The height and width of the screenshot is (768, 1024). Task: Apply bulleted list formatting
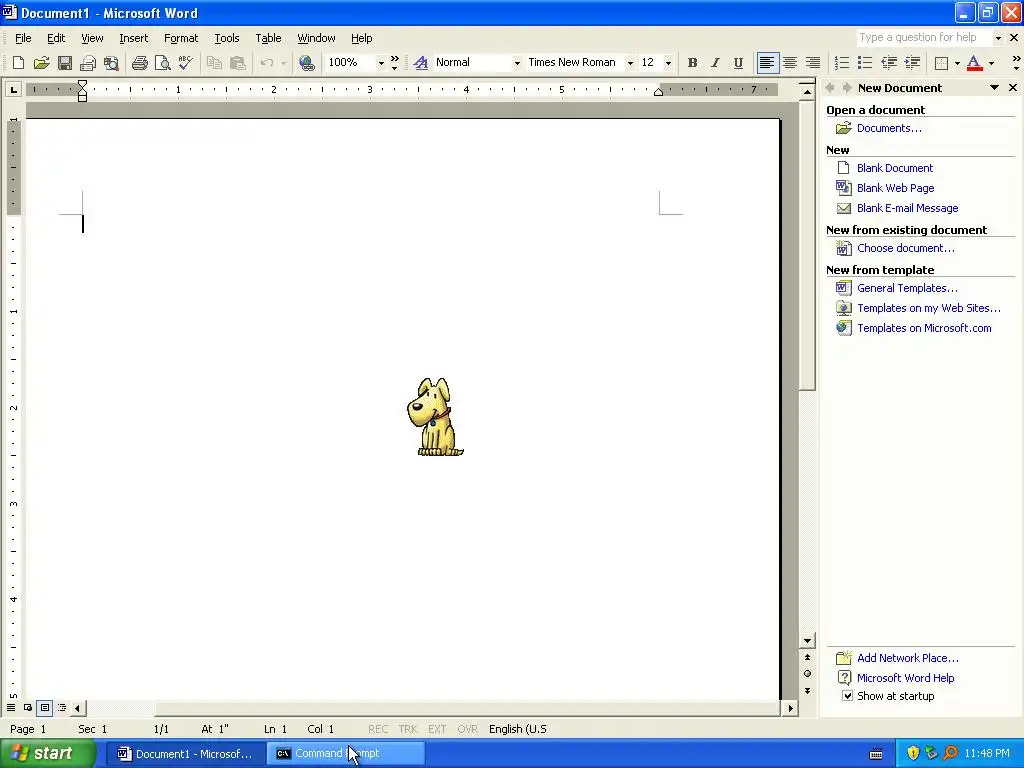pos(865,63)
